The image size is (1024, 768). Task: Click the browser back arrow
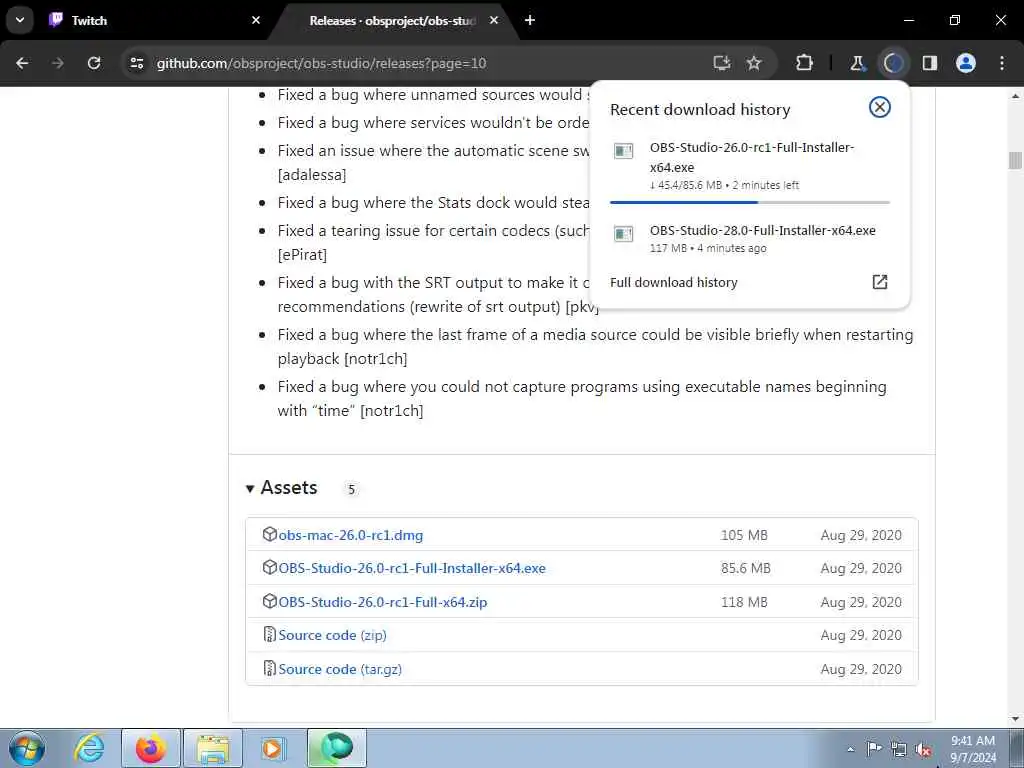coord(22,63)
